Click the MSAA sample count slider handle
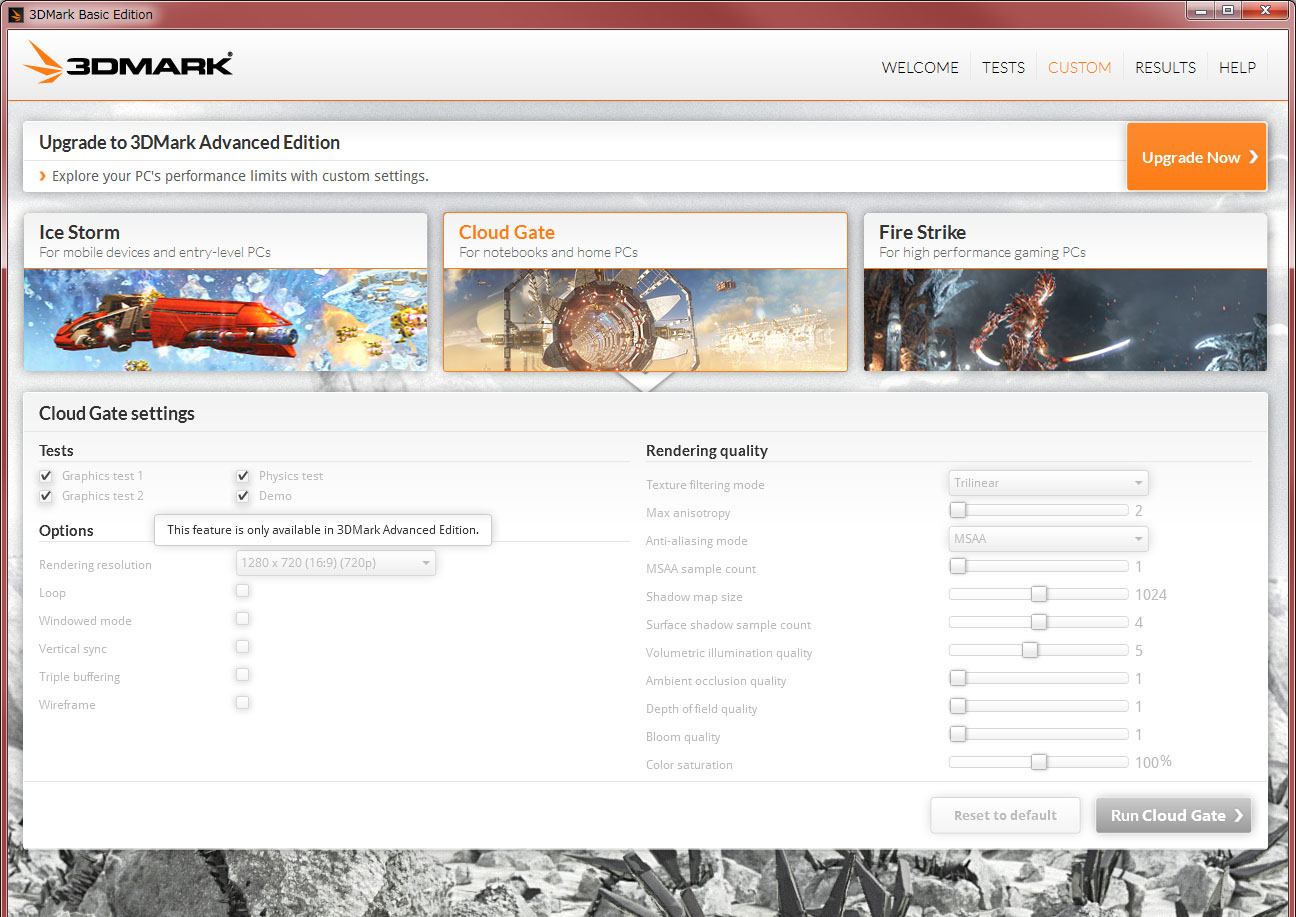The width and height of the screenshot is (1296, 917). [958, 566]
